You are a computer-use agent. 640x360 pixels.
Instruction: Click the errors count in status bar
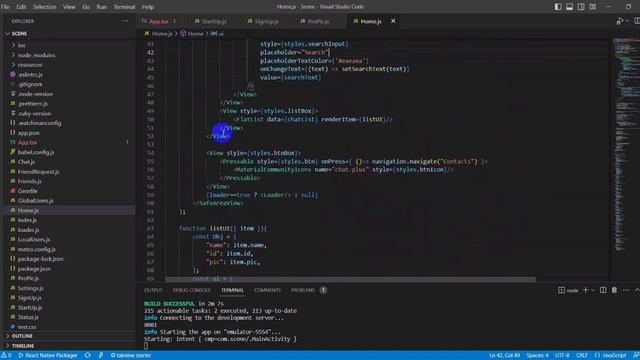tap(6, 356)
